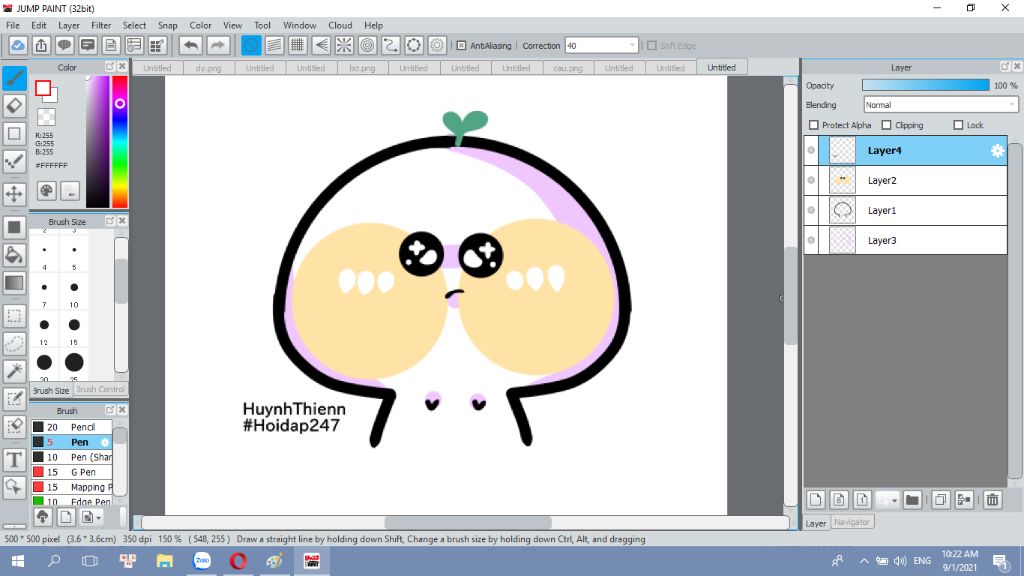Open the Snap menu
The width and height of the screenshot is (1024, 576).
click(x=167, y=25)
